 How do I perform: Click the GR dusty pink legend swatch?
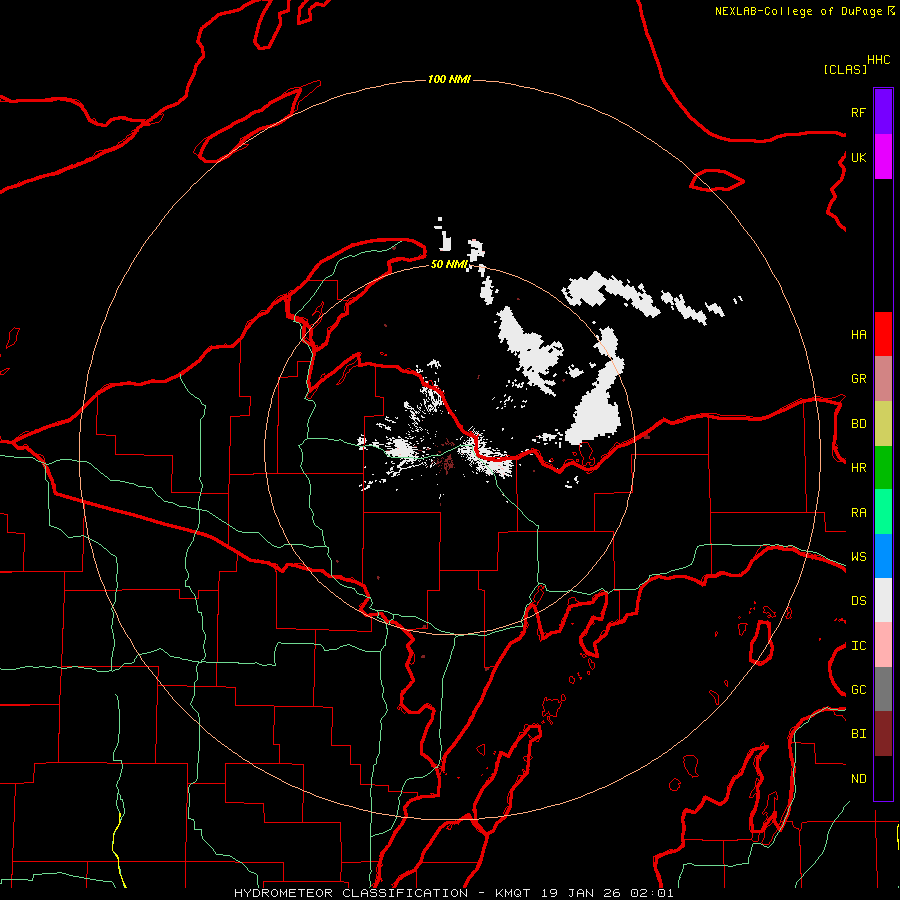(883, 379)
